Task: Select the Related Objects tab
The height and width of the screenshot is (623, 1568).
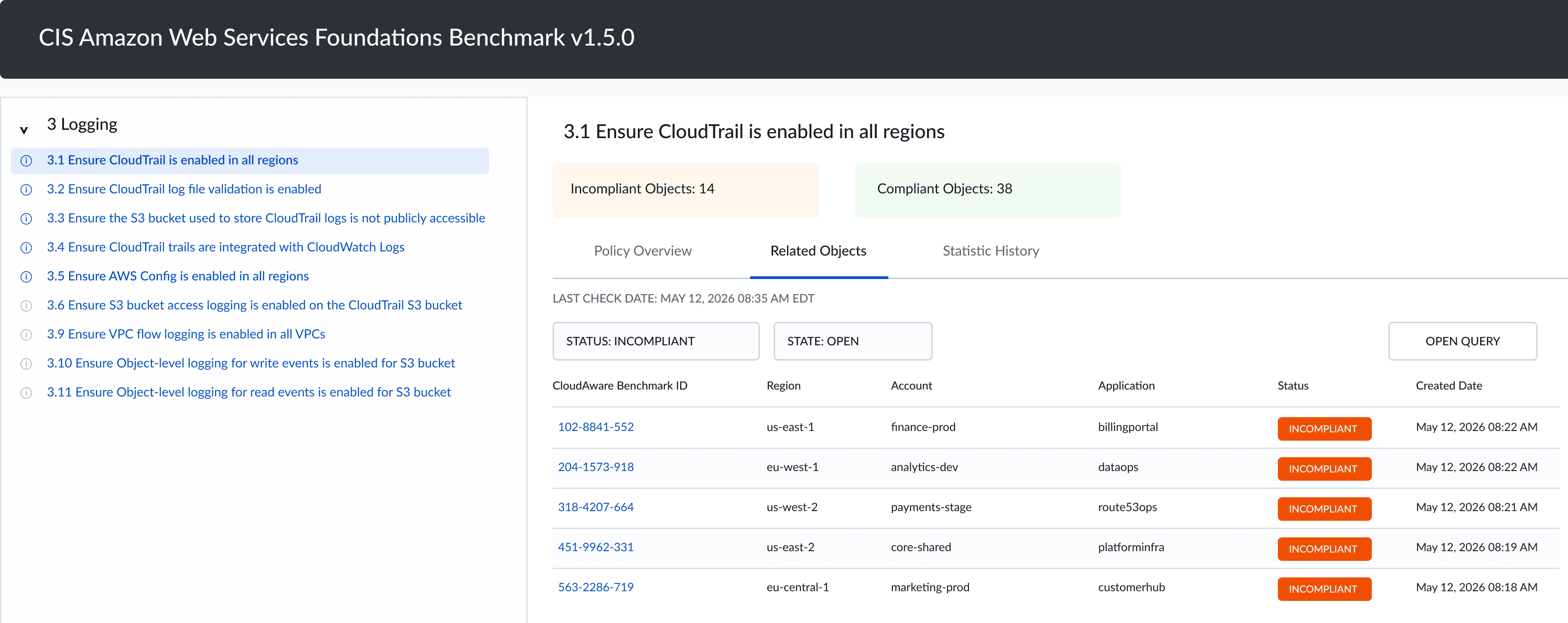Action: (x=818, y=250)
